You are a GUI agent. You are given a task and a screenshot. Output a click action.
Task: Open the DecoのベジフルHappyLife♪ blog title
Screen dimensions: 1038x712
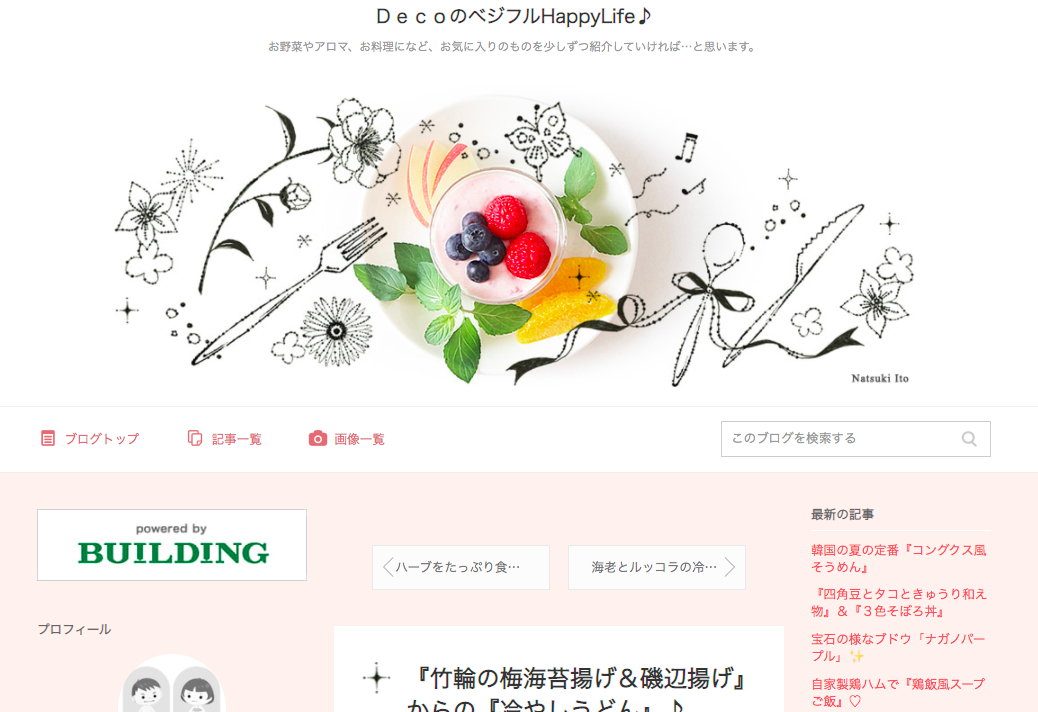pyautogui.click(x=514, y=16)
